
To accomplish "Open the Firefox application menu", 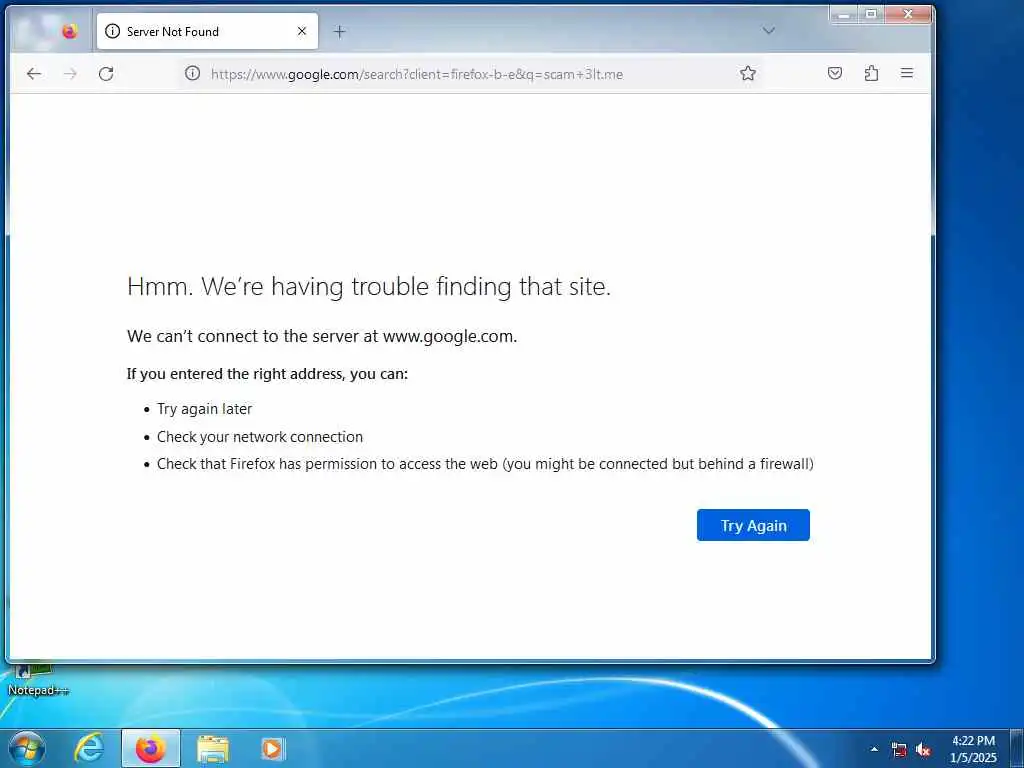I will pos(907,73).
